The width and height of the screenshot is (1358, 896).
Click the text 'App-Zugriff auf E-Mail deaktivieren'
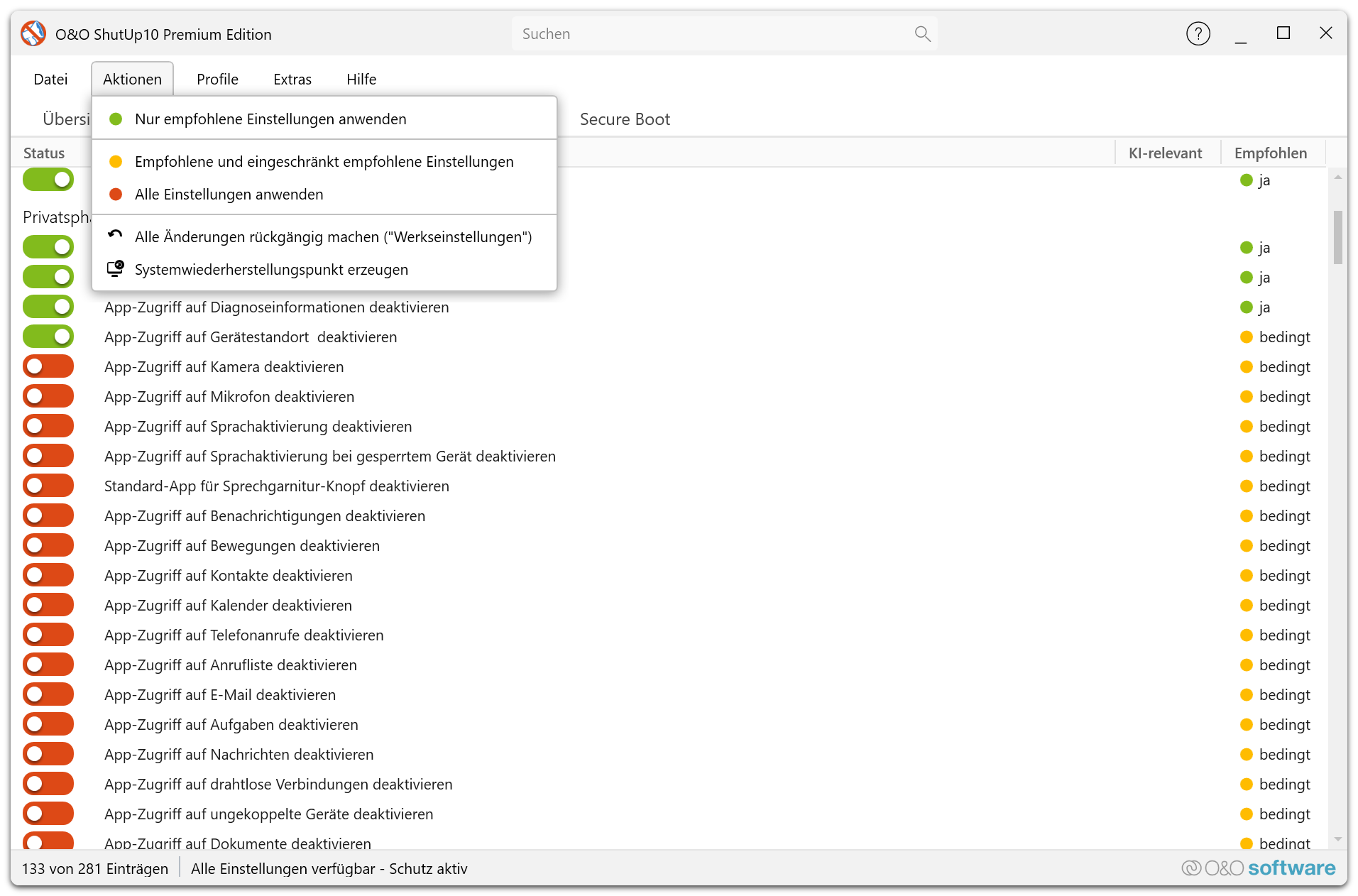(x=220, y=694)
